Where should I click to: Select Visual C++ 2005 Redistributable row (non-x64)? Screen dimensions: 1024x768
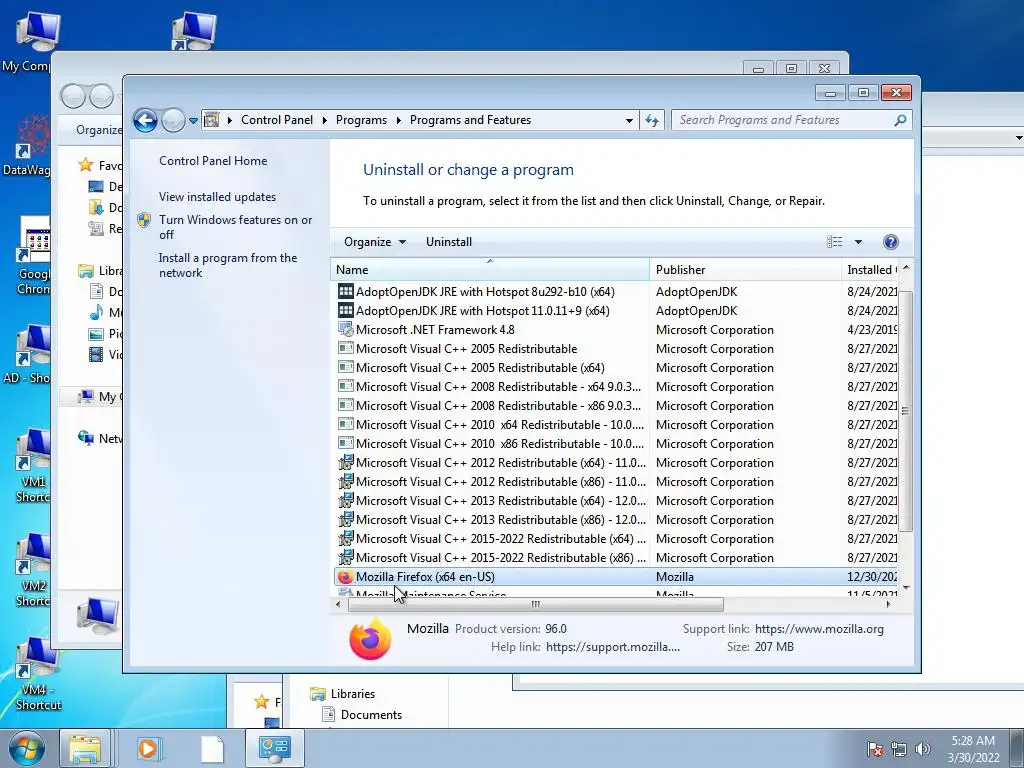(x=616, y=349)
